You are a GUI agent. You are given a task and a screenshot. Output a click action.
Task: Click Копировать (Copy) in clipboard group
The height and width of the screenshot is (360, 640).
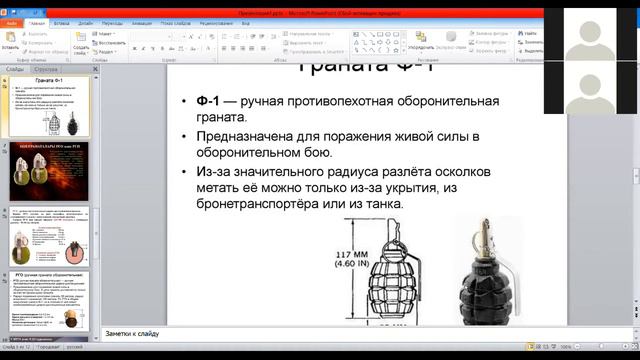(38, 43)
